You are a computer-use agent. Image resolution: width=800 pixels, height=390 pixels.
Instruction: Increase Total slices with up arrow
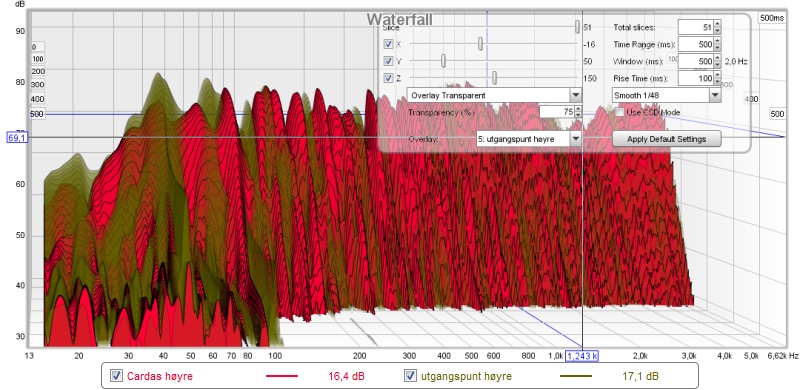pos(717,24)
